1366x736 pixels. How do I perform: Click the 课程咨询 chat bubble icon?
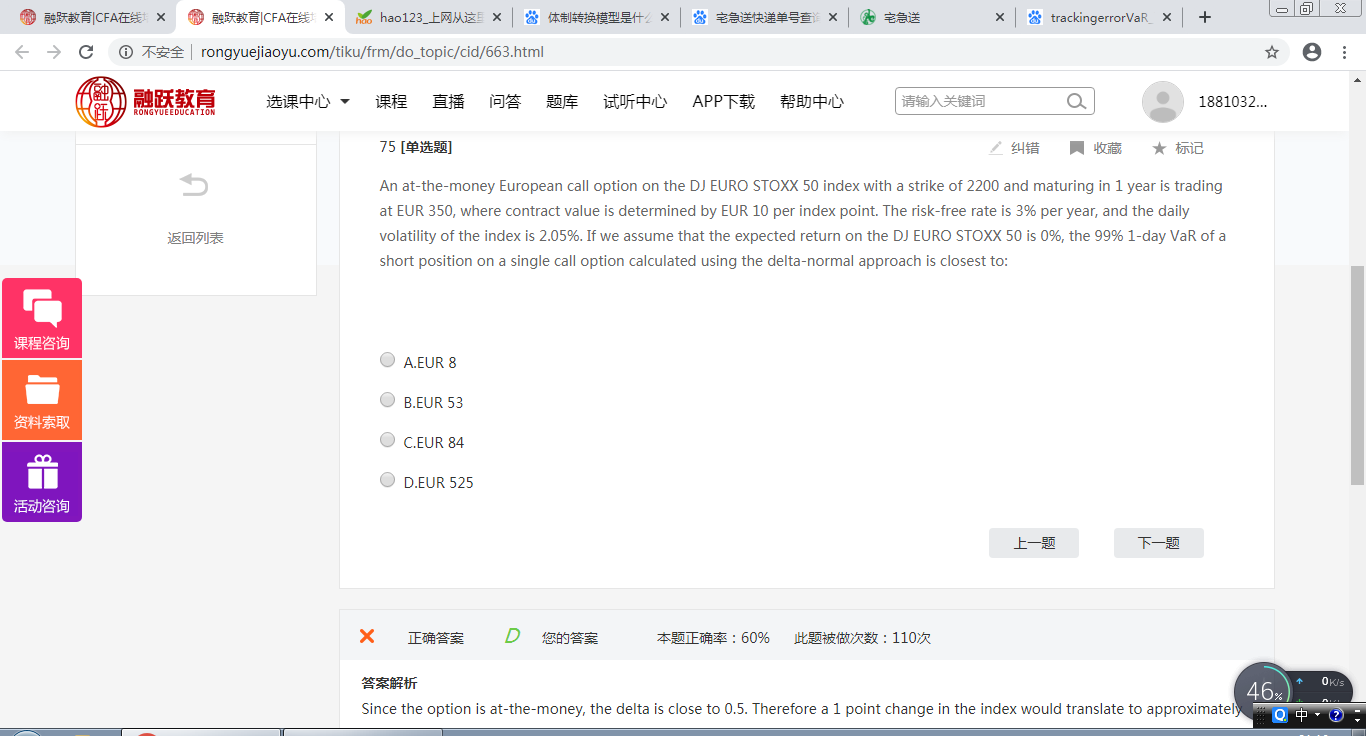point(42,309)
